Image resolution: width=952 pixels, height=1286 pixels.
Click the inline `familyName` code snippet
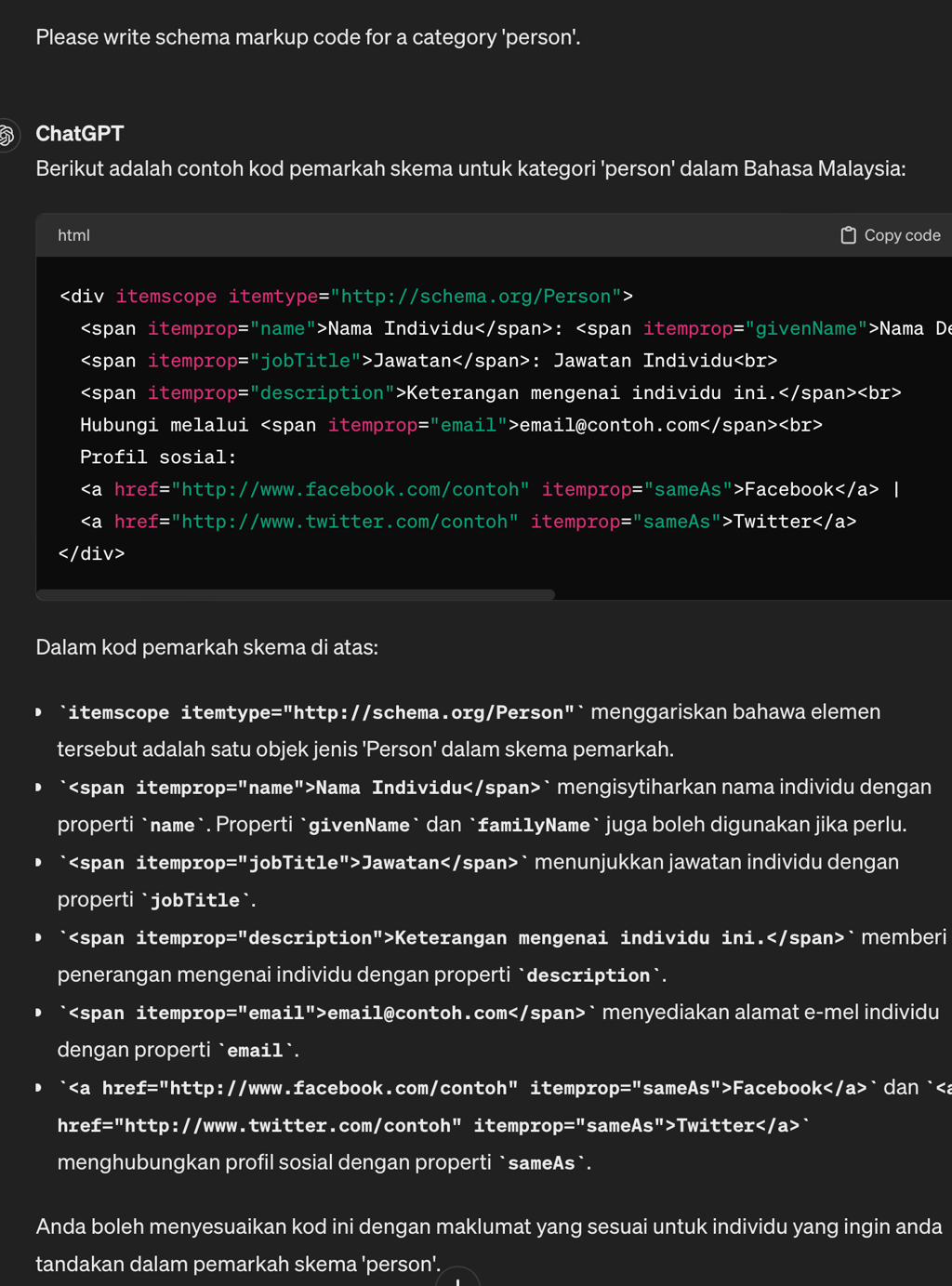click(534, 826)
